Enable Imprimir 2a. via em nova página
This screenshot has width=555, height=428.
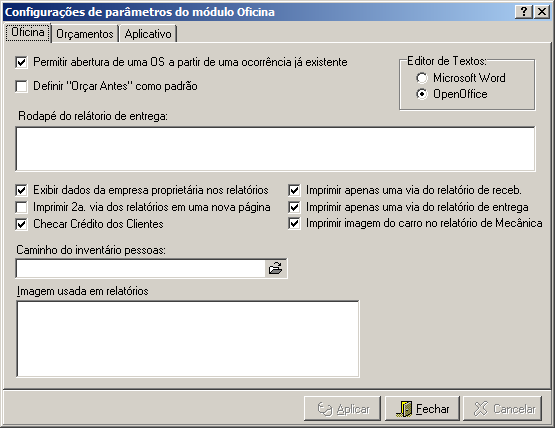(21, 207)
